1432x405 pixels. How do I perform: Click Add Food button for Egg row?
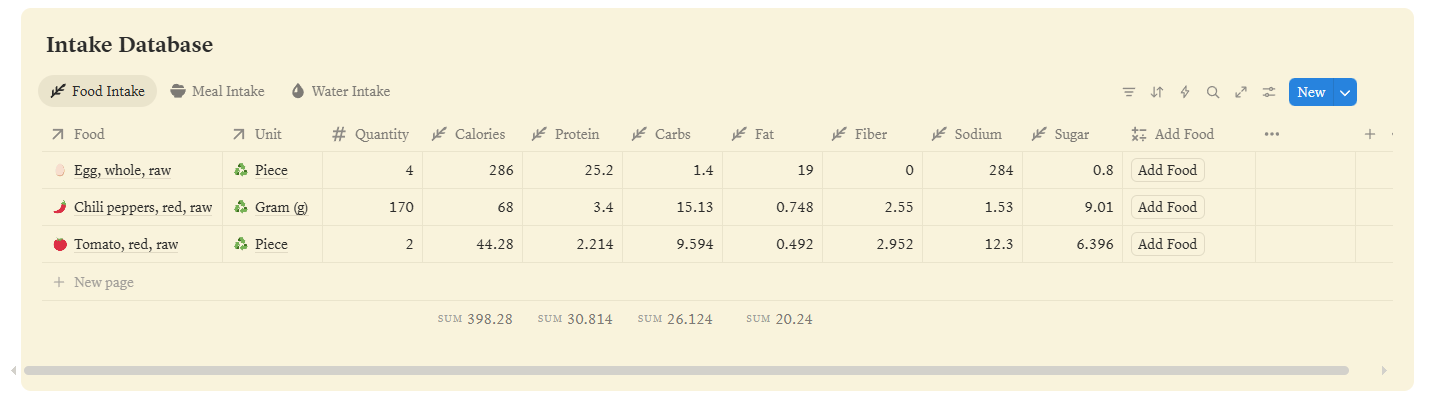click(x=1167, y=170)
